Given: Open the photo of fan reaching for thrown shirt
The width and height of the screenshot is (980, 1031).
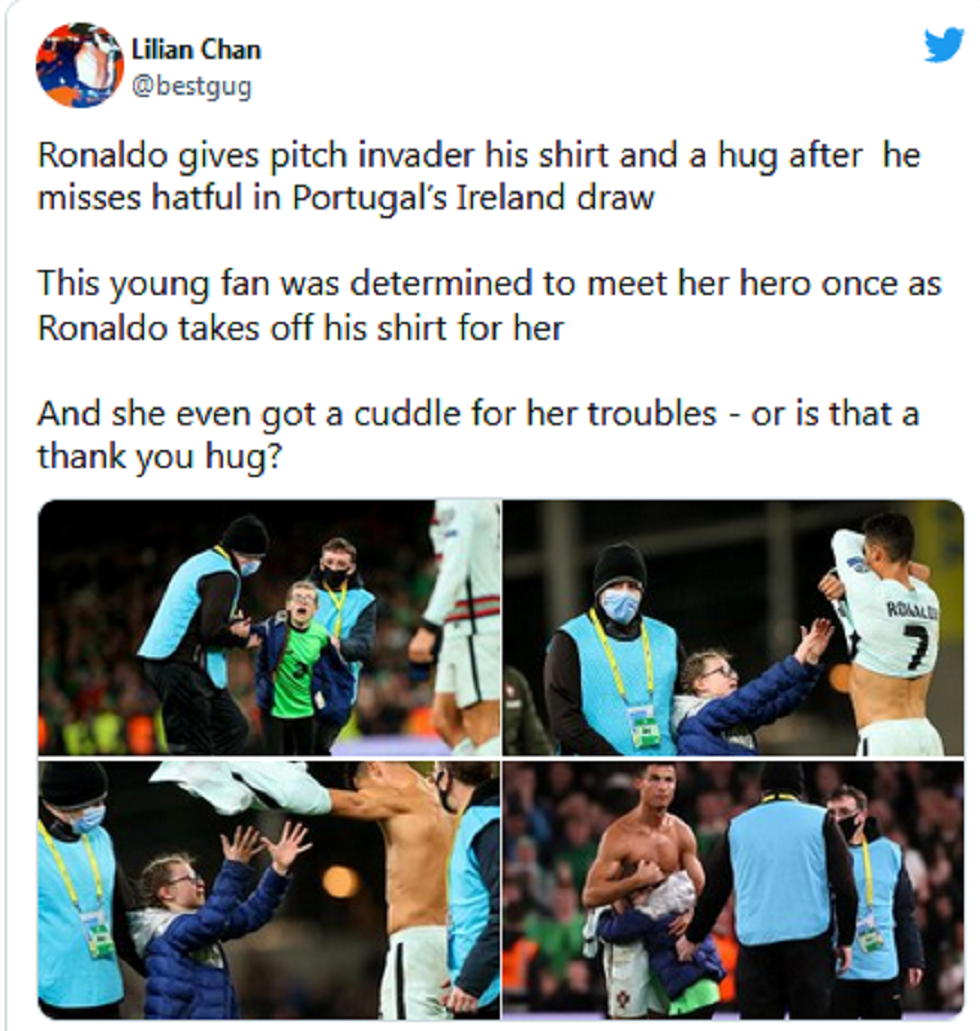Looking at the screenshot, I should coord(269,890).
